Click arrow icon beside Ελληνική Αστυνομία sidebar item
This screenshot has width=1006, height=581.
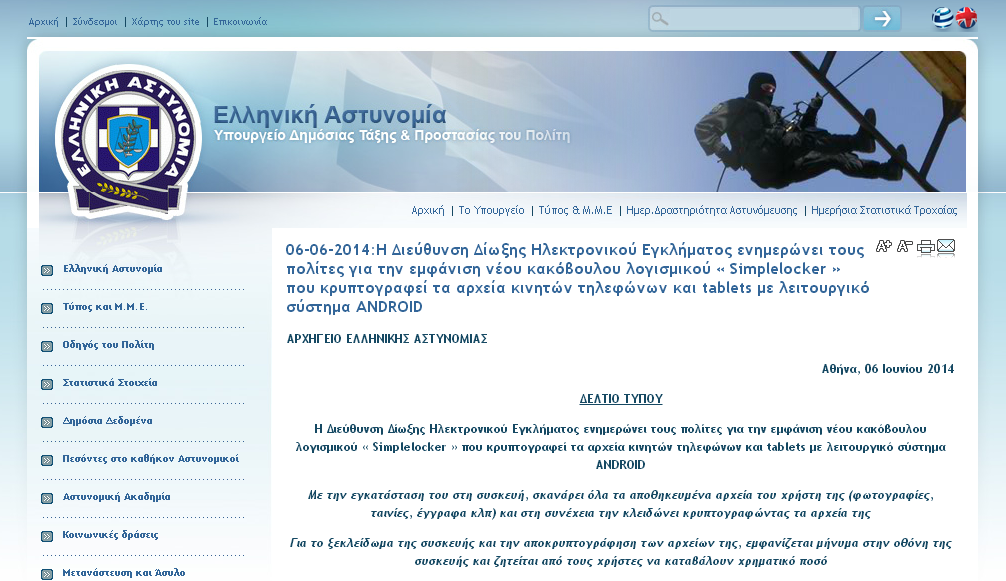(x=47, y=271)
